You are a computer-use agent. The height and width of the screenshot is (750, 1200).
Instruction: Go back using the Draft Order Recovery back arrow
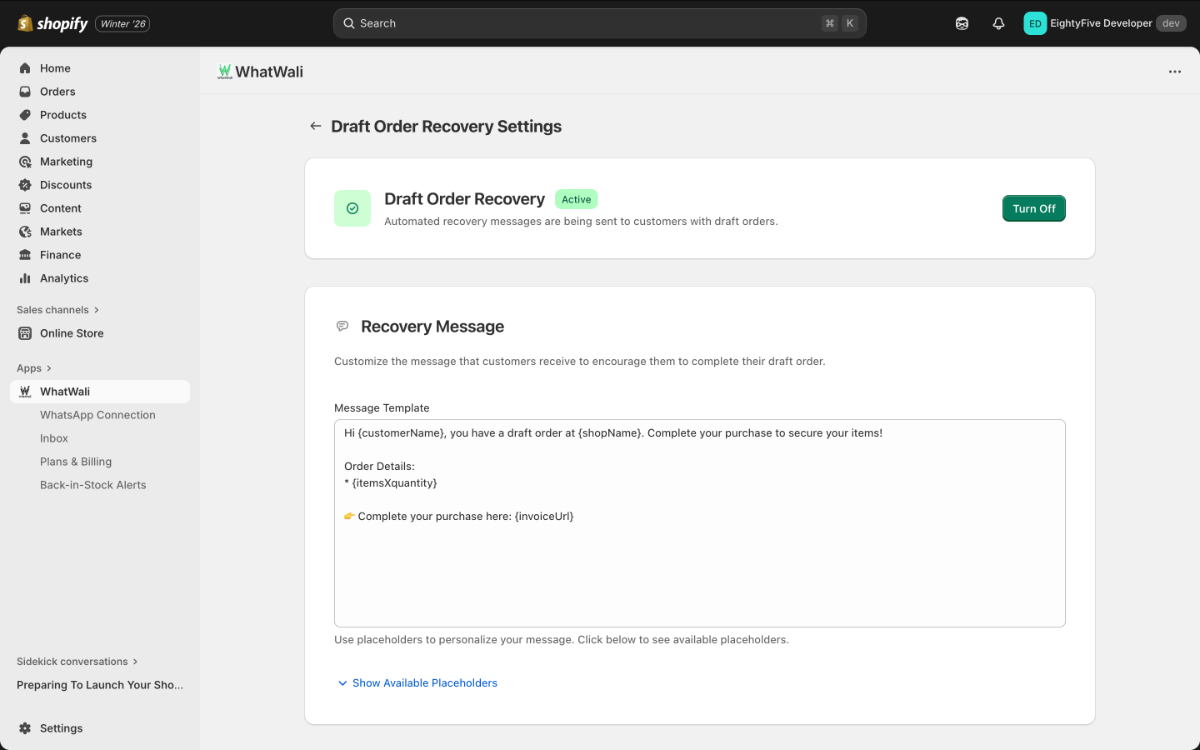pyautogui.click(x=315, y=126)
